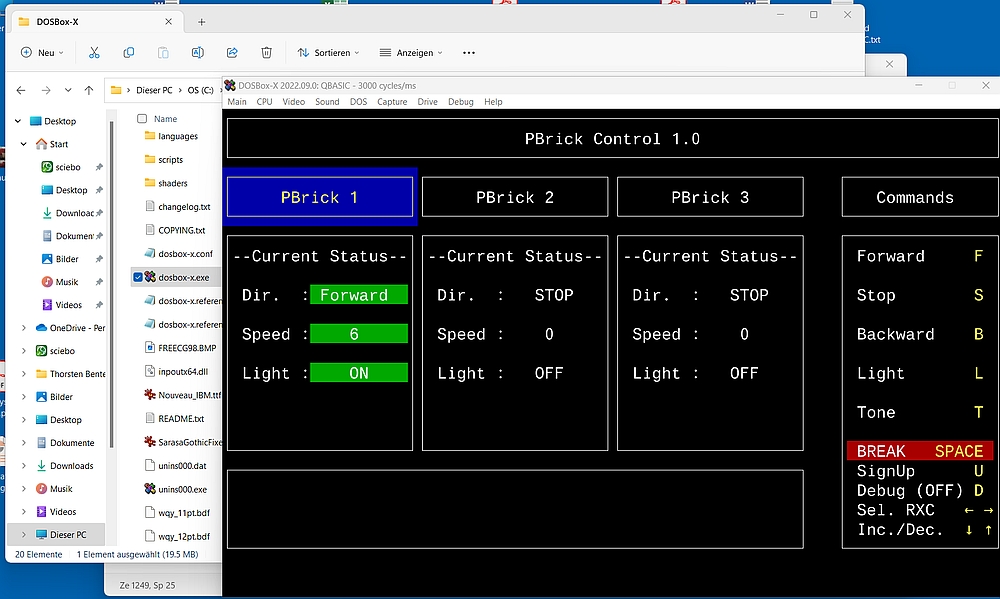Expand the Thorsten Bente folder node
Image resolution: width=1000 pixels, height=599 pixels.
pos(24,374)
